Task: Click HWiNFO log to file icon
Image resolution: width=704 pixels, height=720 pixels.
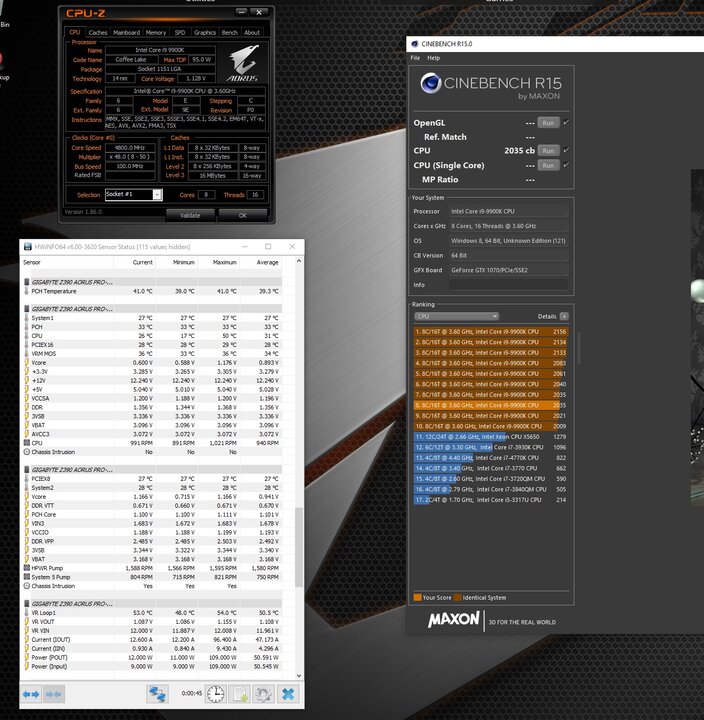Action: coord(240,694)
